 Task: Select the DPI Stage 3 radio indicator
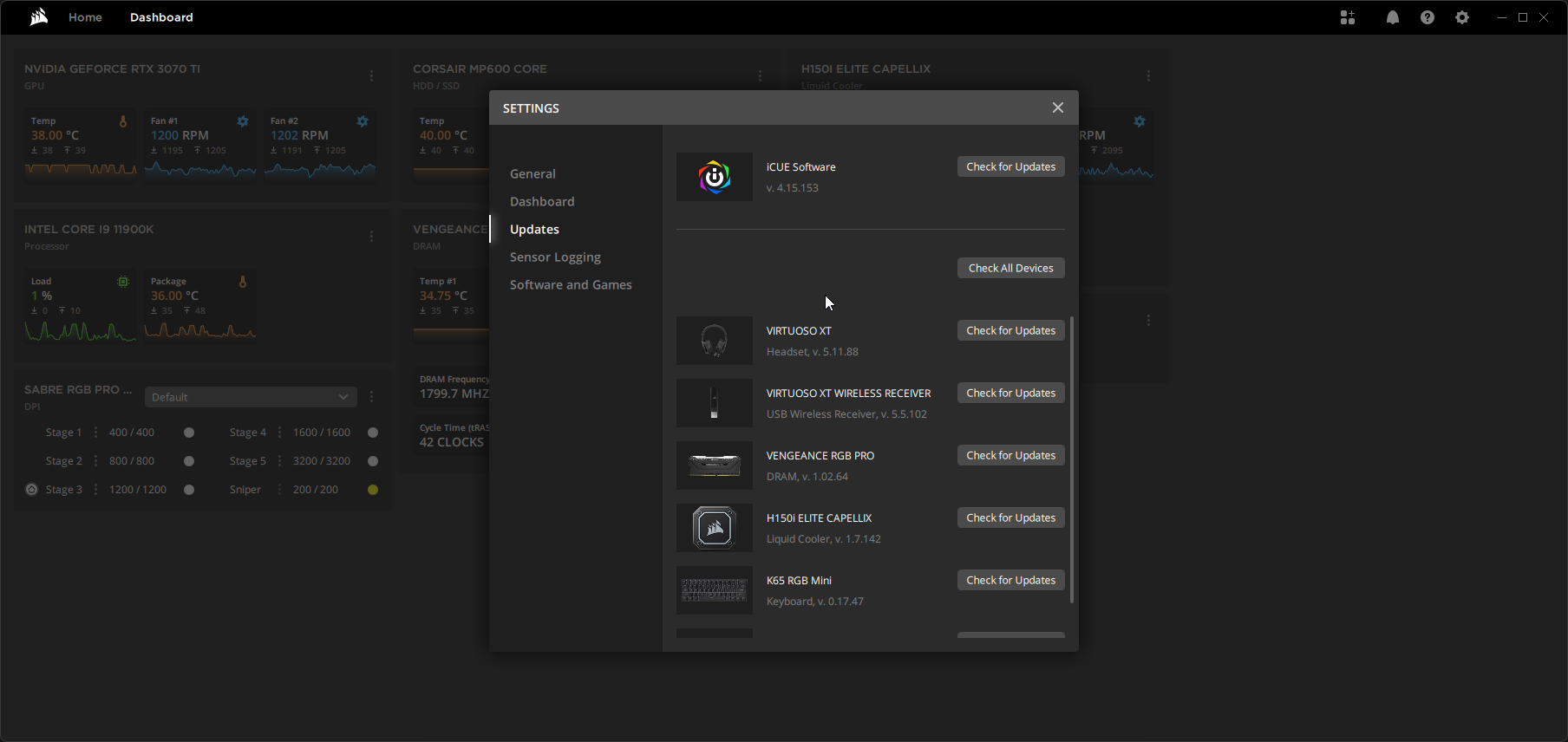(32, 490)
